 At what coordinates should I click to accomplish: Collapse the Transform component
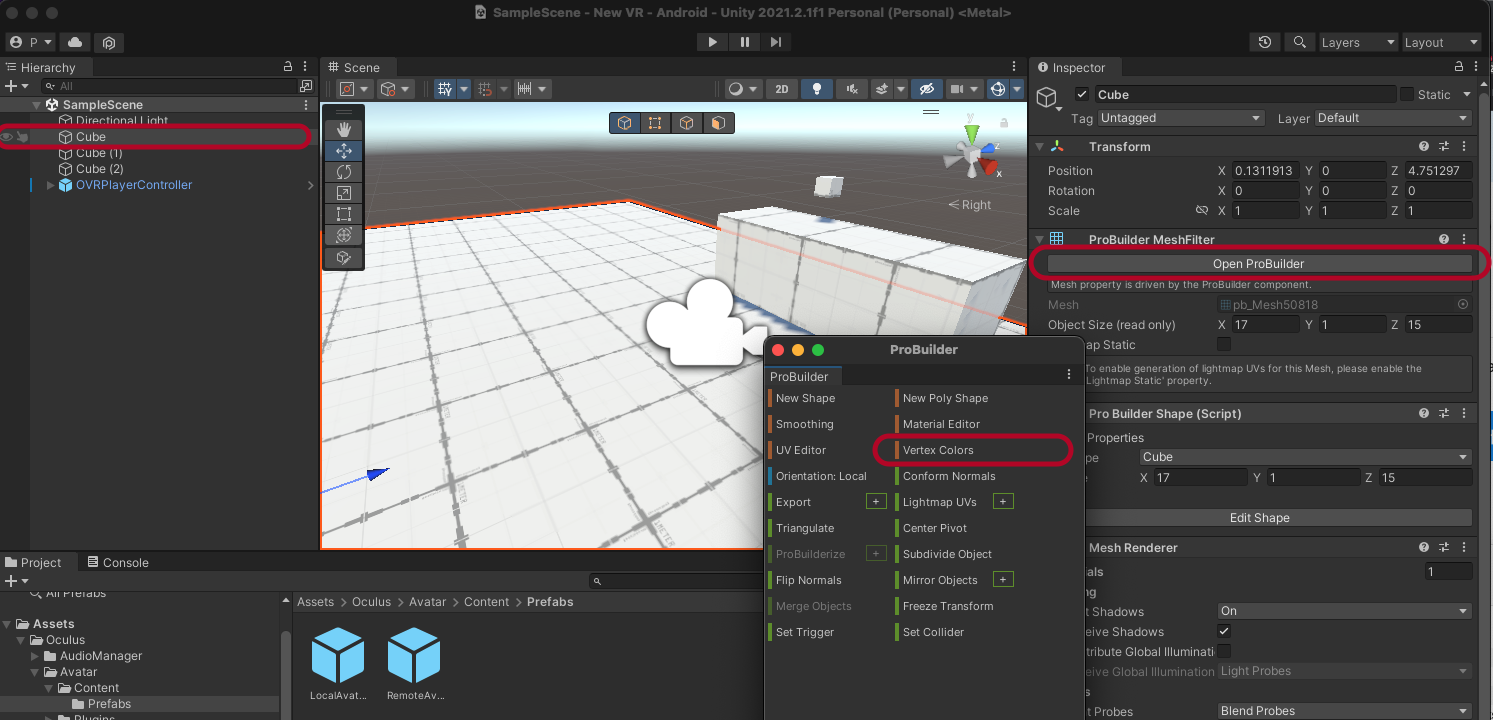[1038, 147]
